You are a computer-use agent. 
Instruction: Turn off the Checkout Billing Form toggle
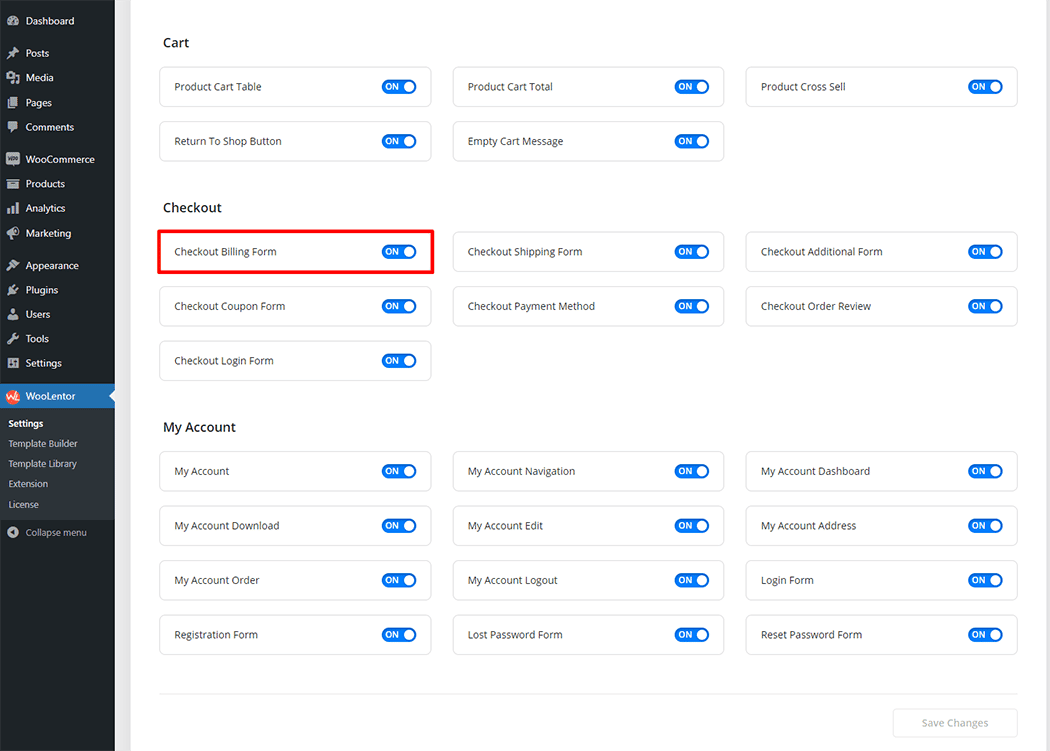click(398, 252)
